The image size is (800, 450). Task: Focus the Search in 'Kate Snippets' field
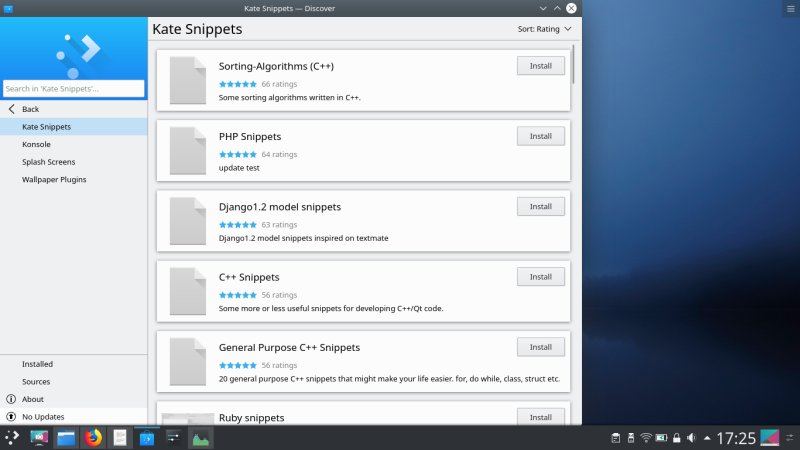[73, 88]
